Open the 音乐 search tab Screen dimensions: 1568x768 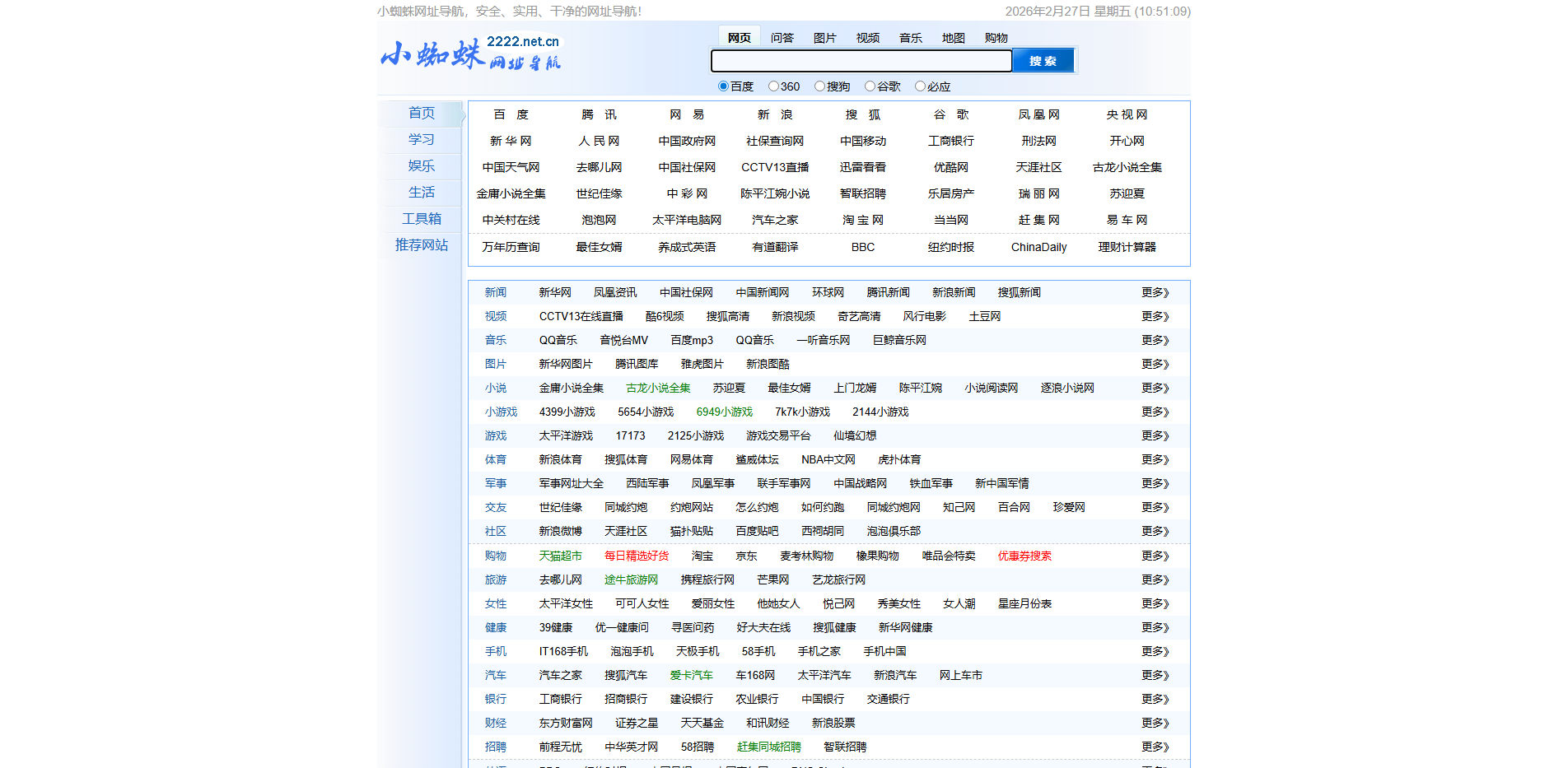(911, 37)
